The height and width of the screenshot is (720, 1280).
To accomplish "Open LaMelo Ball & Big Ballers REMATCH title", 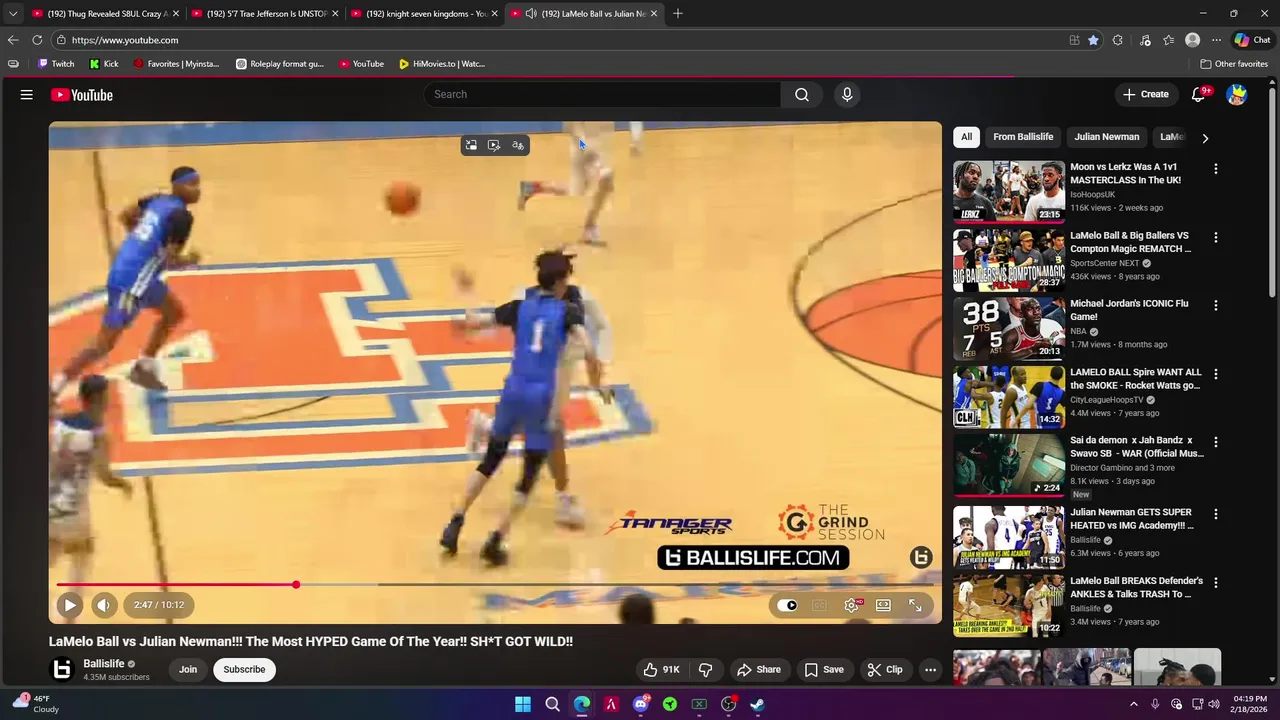I will [x=1130, y=242].
